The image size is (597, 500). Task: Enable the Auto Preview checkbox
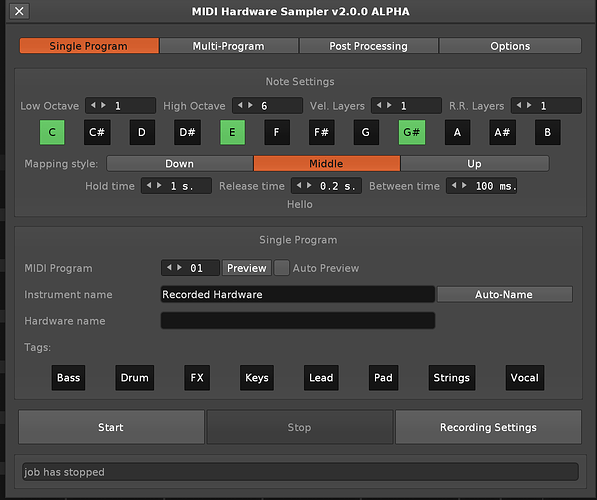[x=282, y=268]
